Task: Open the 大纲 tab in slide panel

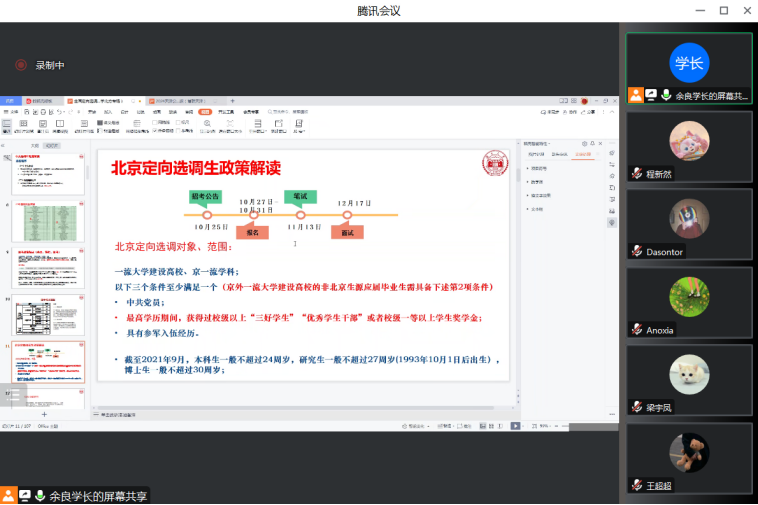Action: click(x=35, y=145)
